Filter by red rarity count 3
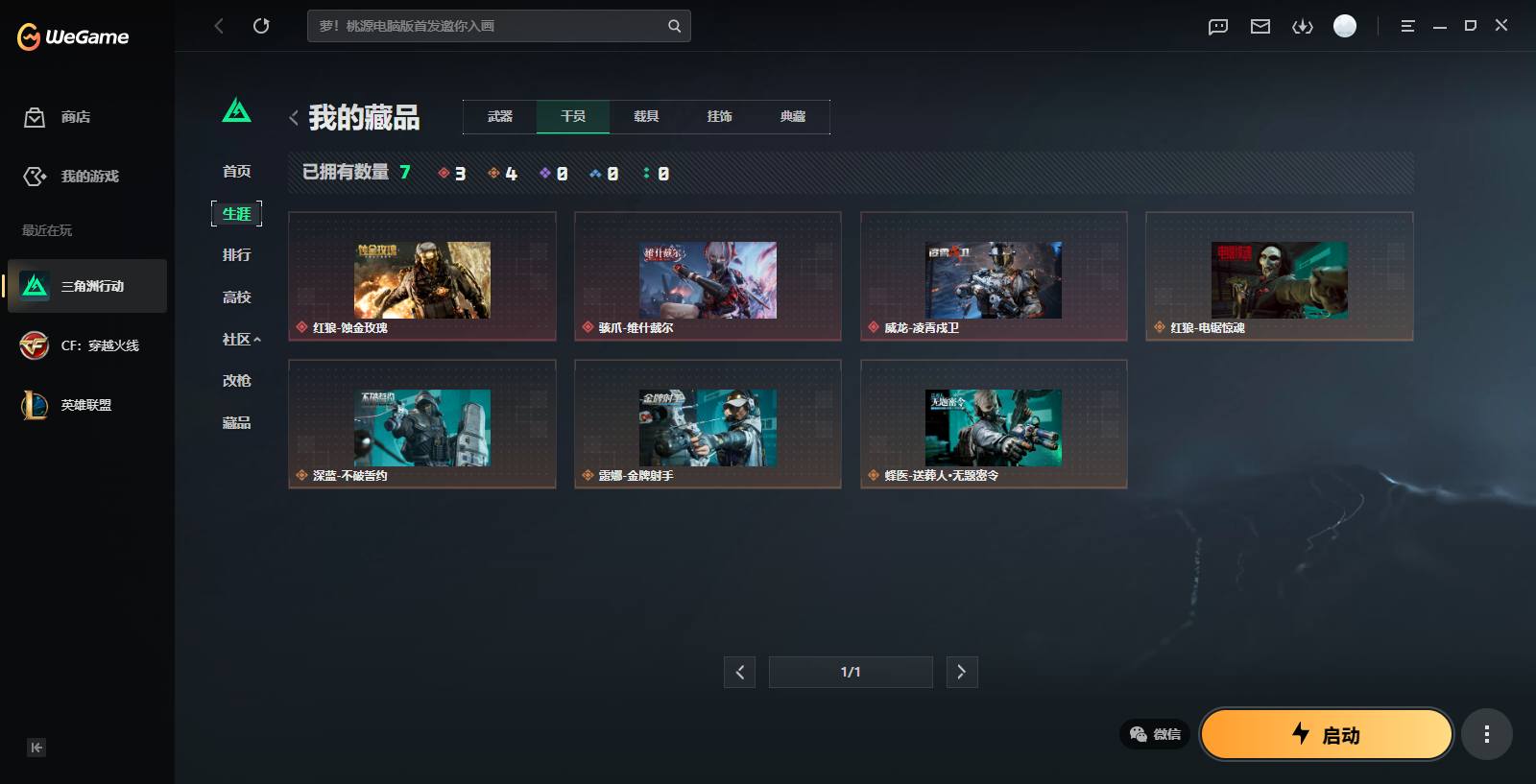 point(452,174)
